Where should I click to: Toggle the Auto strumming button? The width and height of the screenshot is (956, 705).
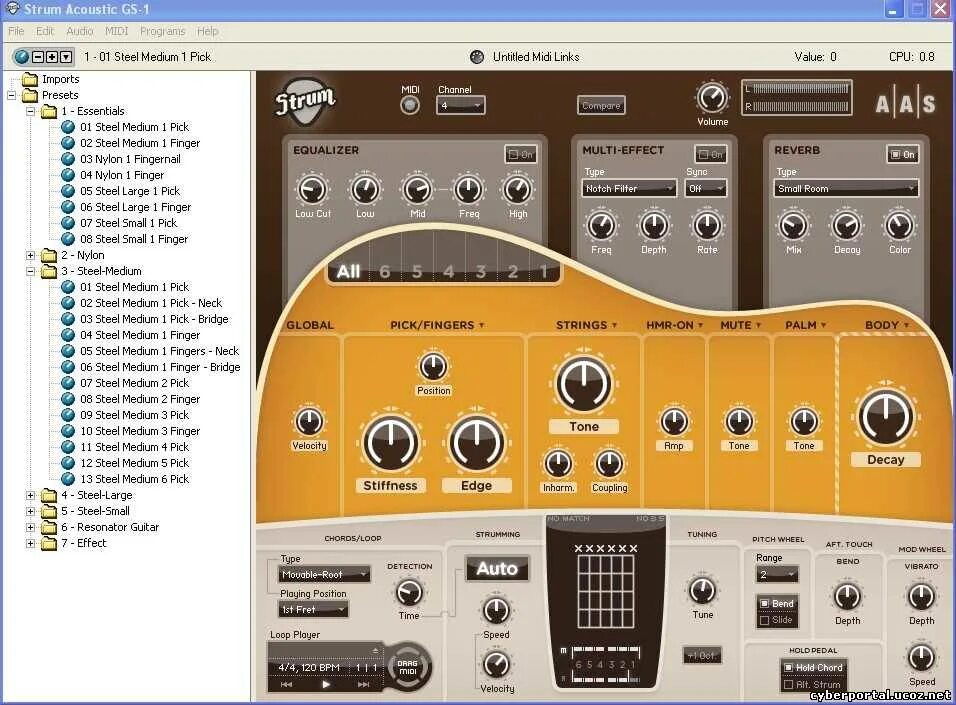tap(497, 569)
